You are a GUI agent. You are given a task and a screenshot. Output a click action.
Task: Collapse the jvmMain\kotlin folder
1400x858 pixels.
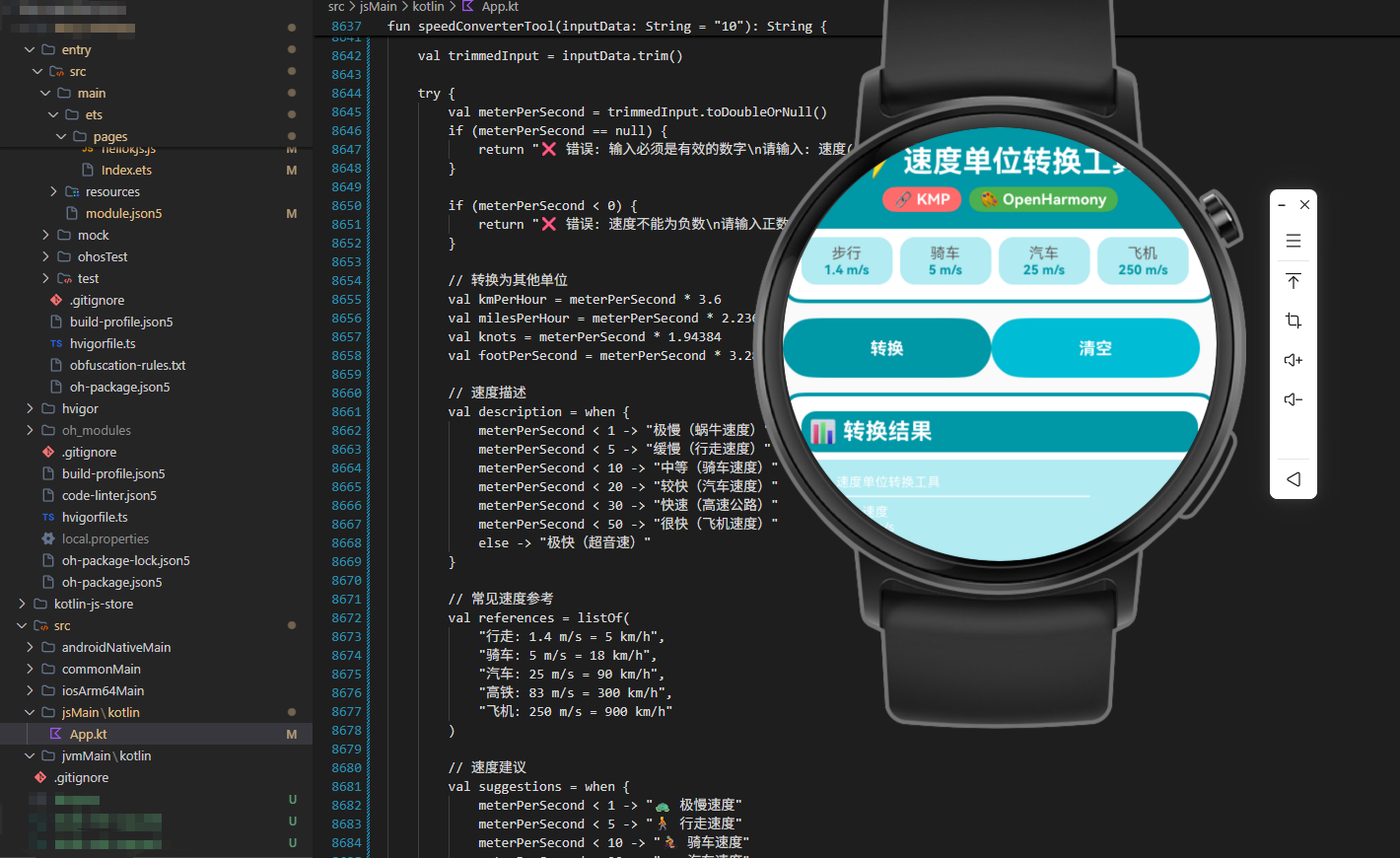pos(29,755)
